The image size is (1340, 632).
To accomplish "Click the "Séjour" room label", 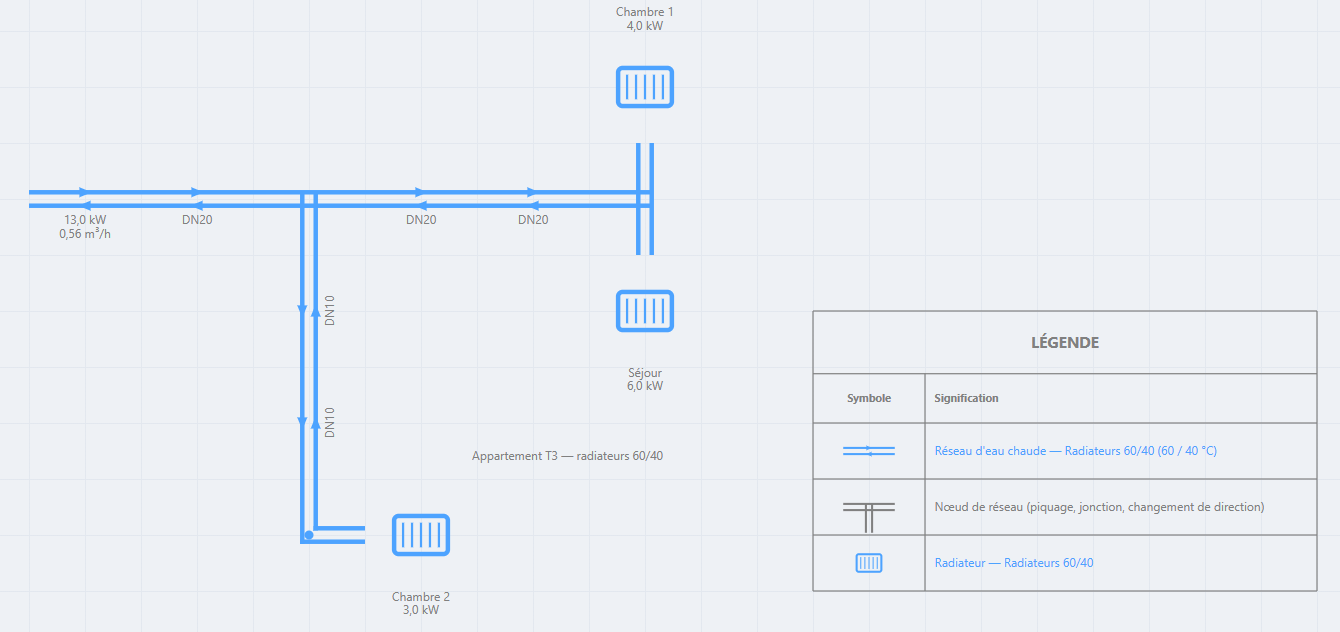I will (645, 373).
